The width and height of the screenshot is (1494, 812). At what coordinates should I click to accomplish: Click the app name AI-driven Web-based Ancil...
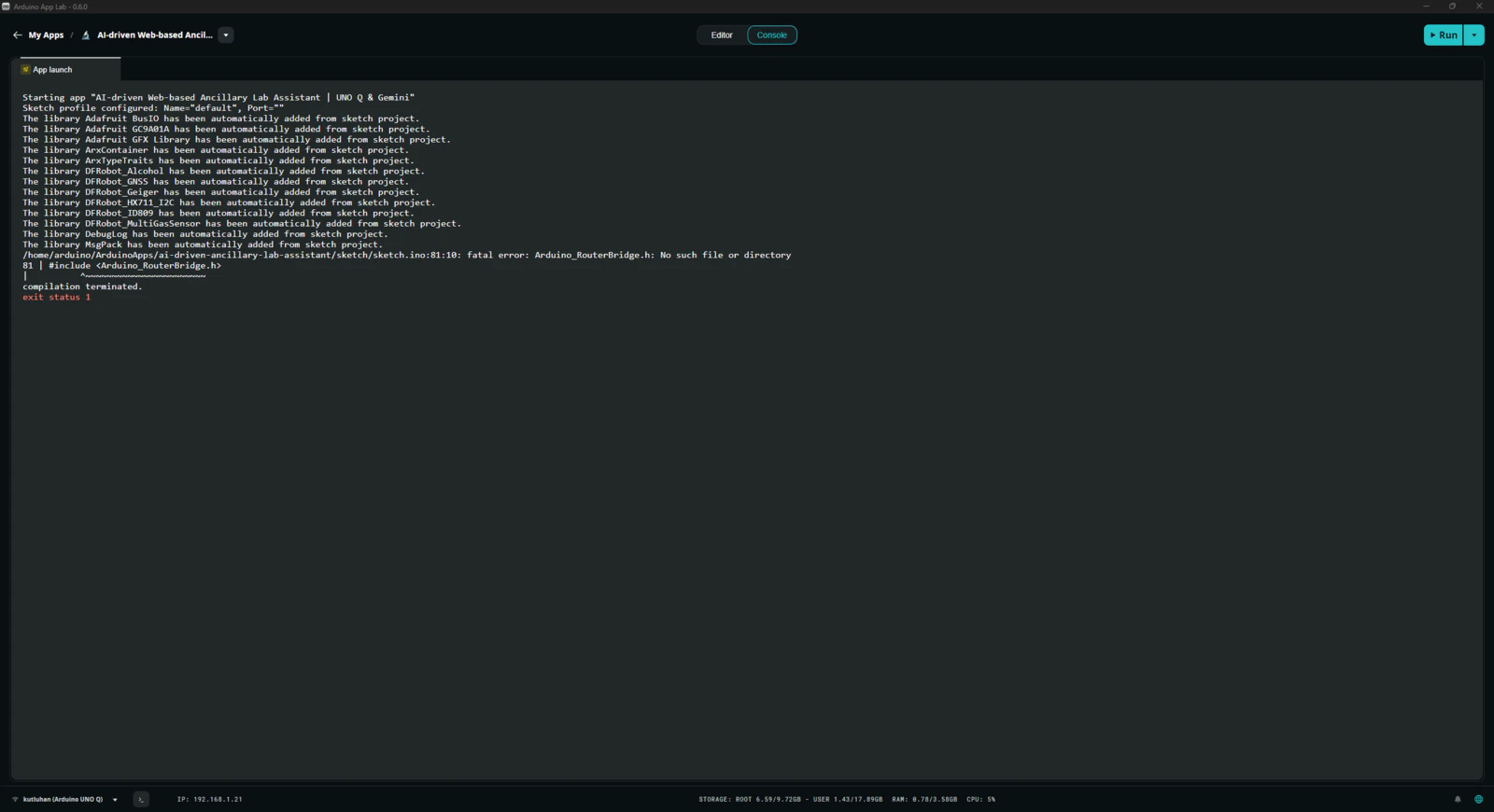click(155, 35)
